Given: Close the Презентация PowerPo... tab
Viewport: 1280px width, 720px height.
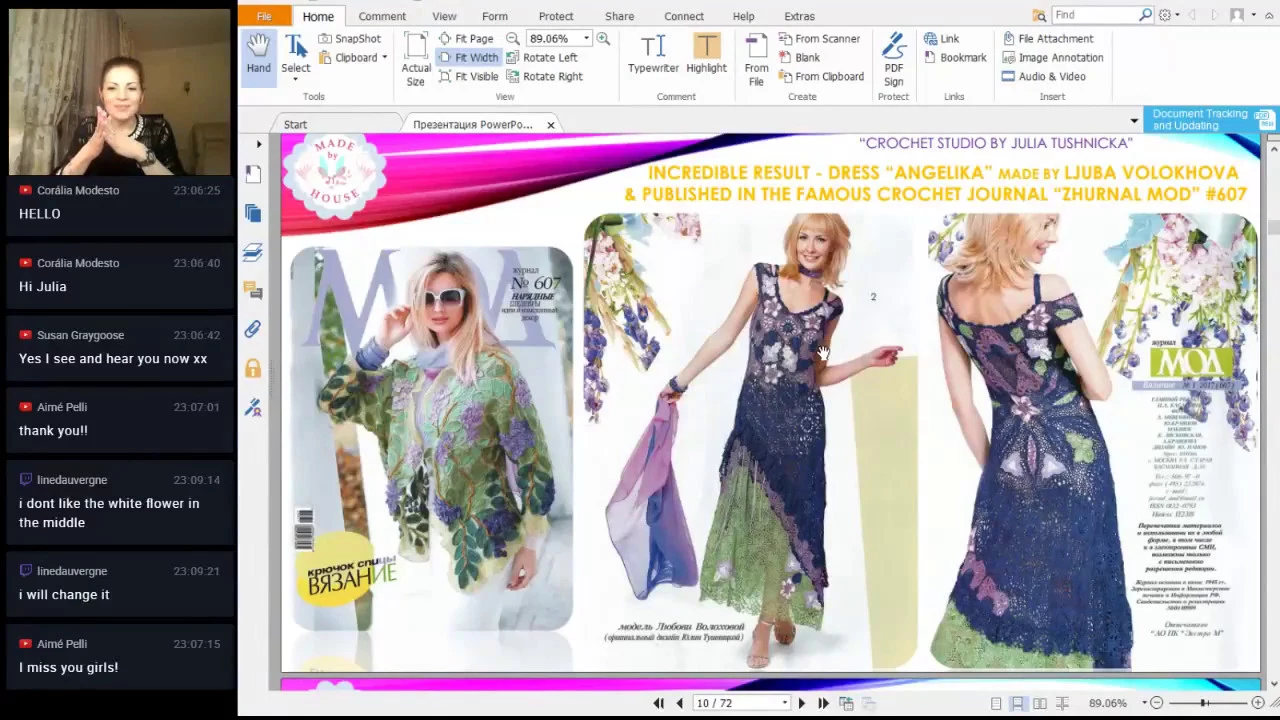Looking at the screenshot, I should tap(550, 125).
